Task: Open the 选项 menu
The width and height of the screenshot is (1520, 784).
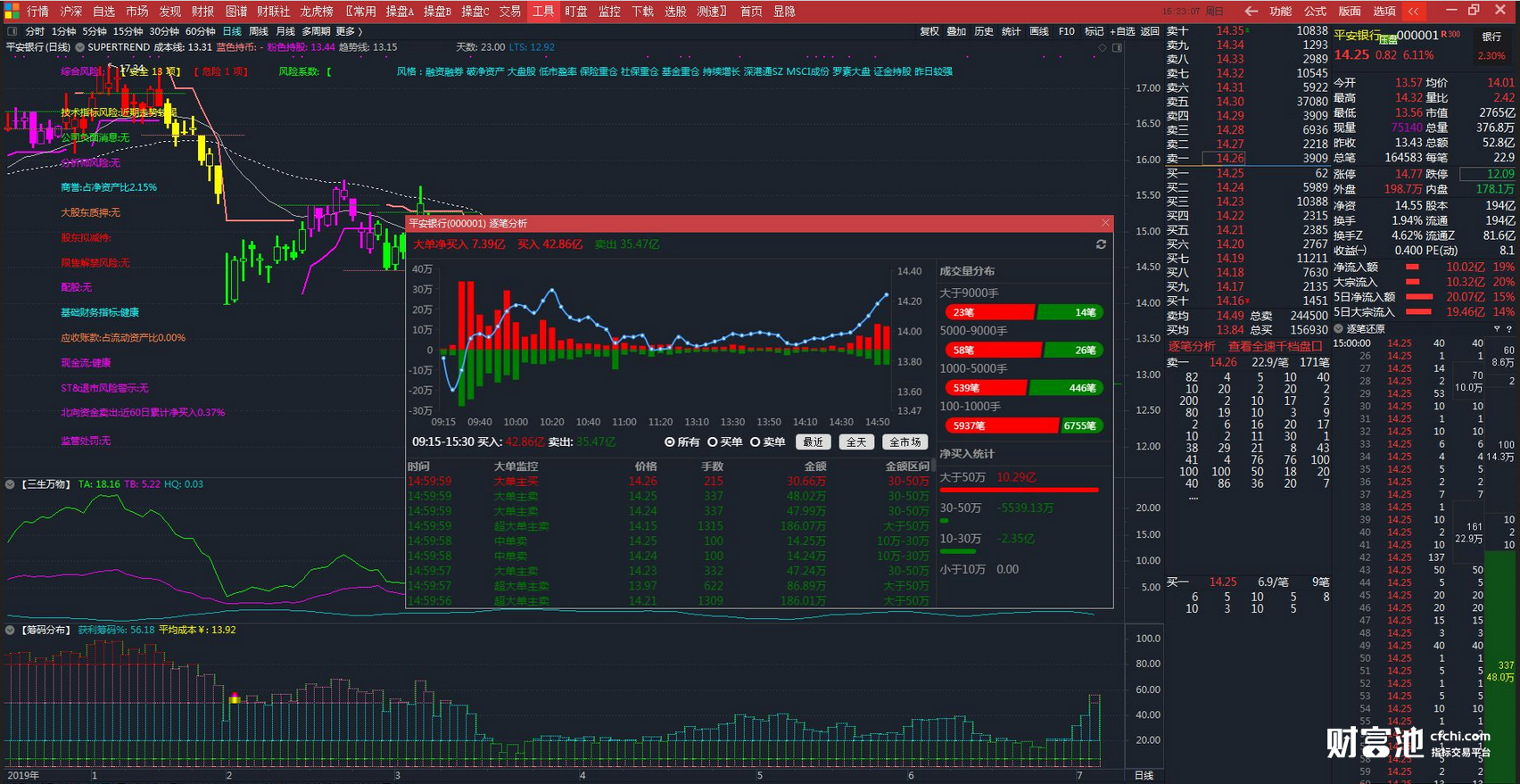Action: click(x=1384, y=12)
